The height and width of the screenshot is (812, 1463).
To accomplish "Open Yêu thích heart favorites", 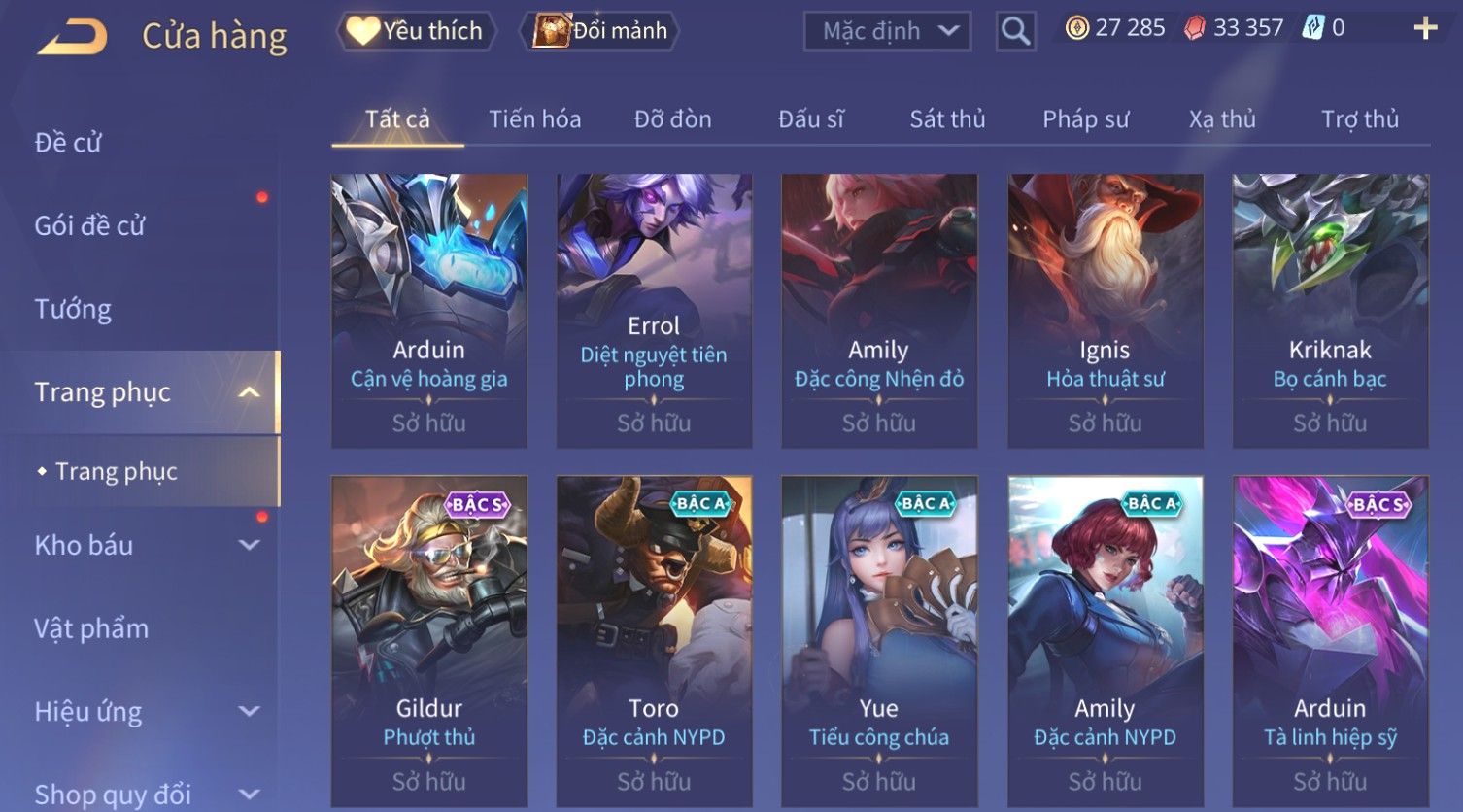I will (x=416, y=31).
